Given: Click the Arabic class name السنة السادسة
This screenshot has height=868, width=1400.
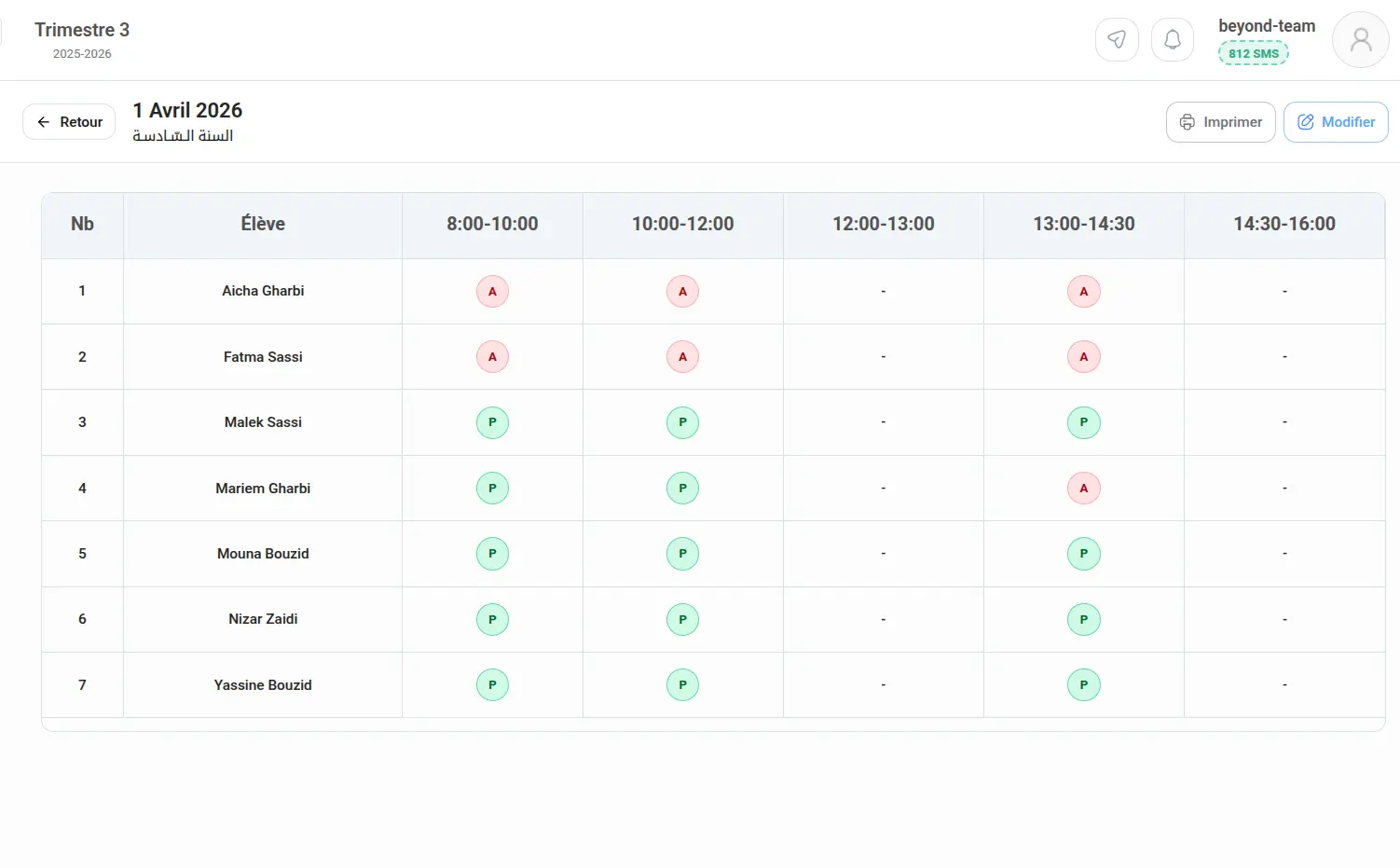Looking at the screenshot, I should coord(183,136).
